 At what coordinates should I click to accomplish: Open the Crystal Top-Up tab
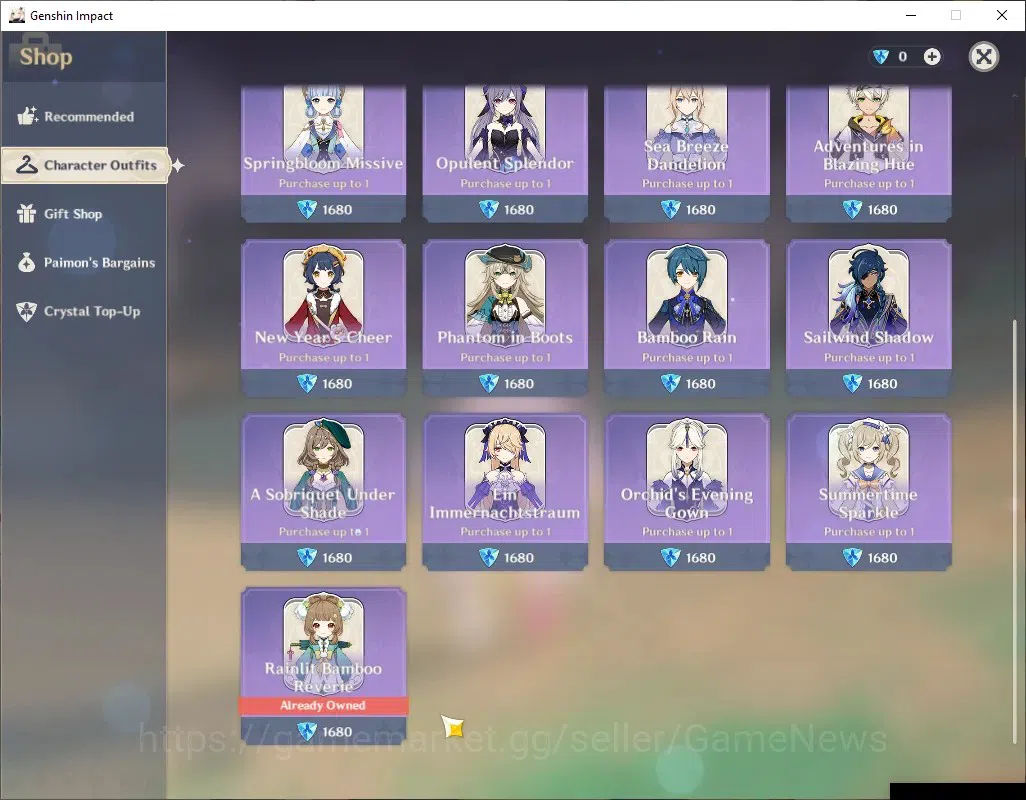[x=83, y=311]
